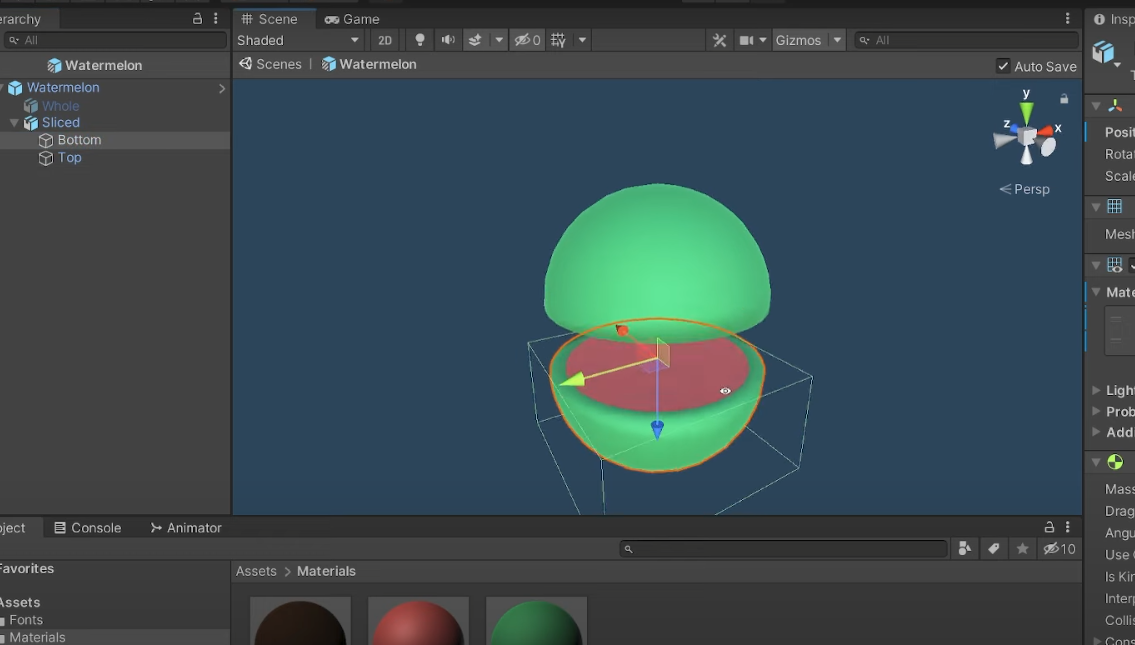Screen dimensions: 1135x645
Task: Select the Bottom object in hierarchy
Action: [79, 140]
